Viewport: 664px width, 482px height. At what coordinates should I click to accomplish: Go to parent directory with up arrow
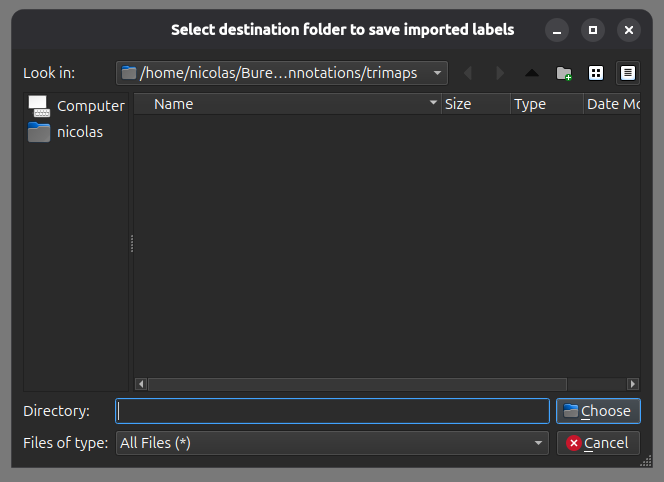[532, 73]
